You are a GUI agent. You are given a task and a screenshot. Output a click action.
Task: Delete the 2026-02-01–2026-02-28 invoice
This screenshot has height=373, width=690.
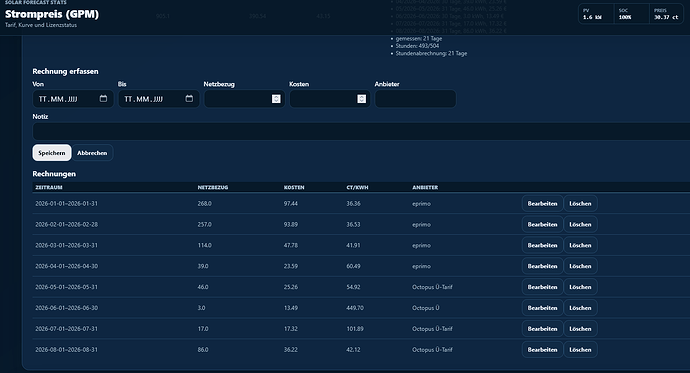click(x=580, y=224)
